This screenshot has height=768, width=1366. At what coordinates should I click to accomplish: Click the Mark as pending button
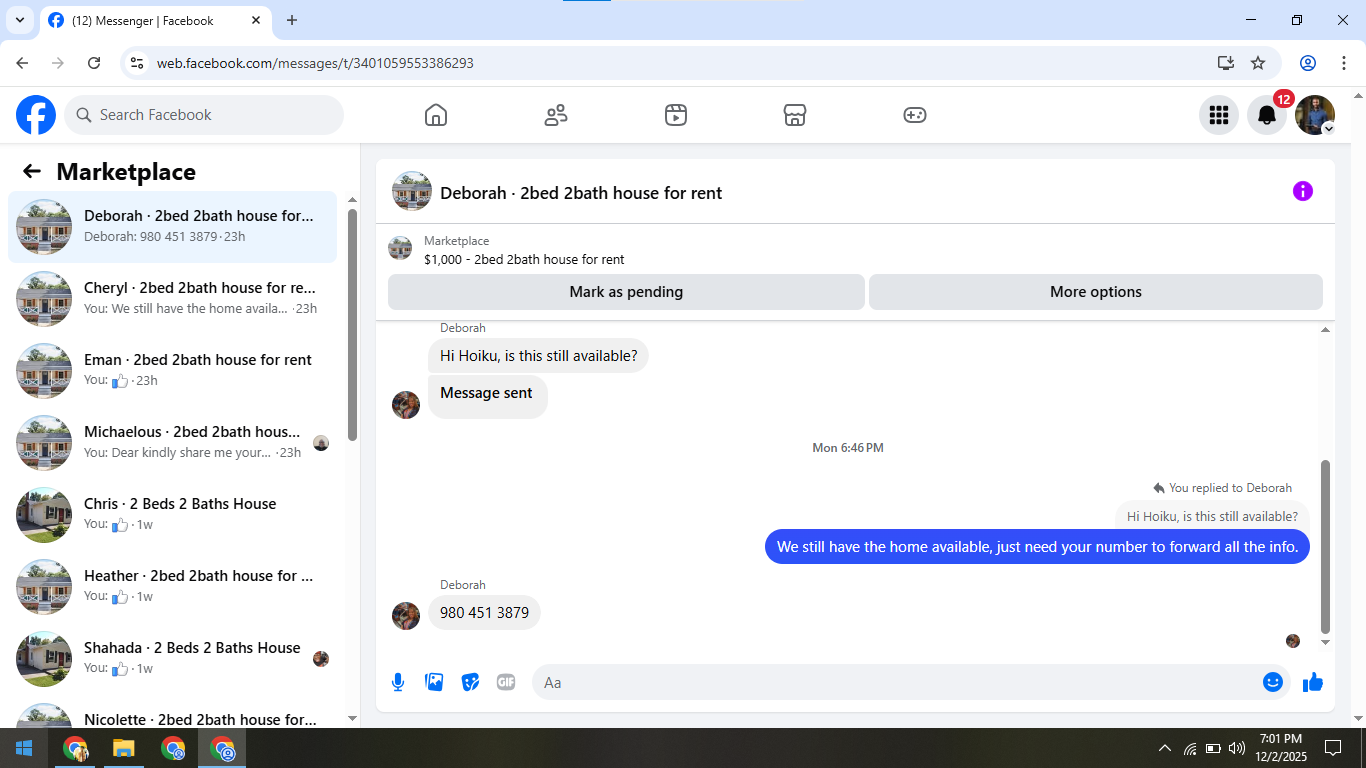click(x=626, y=292)
